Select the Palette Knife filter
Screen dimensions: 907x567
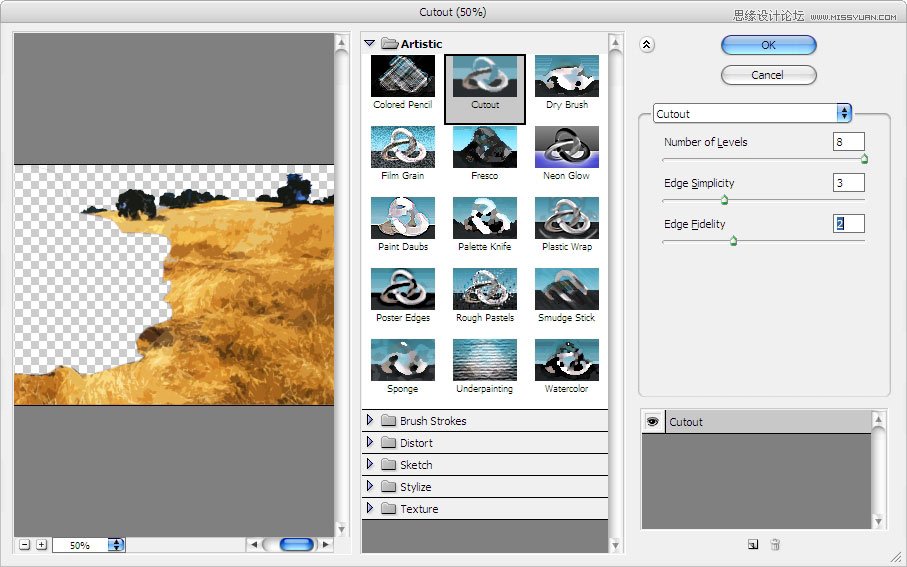[x=485, y=218]
